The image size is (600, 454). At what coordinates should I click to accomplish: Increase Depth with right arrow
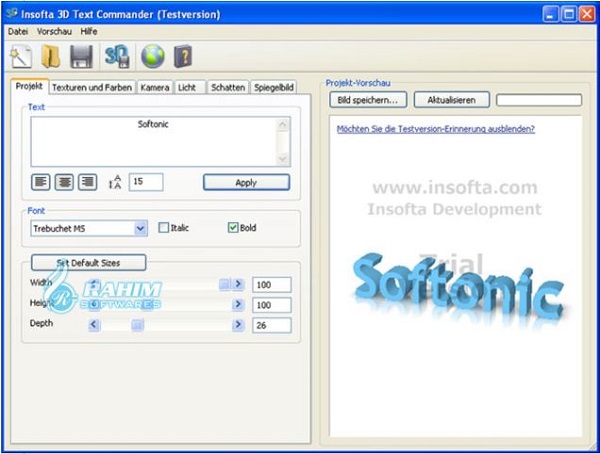238,325
